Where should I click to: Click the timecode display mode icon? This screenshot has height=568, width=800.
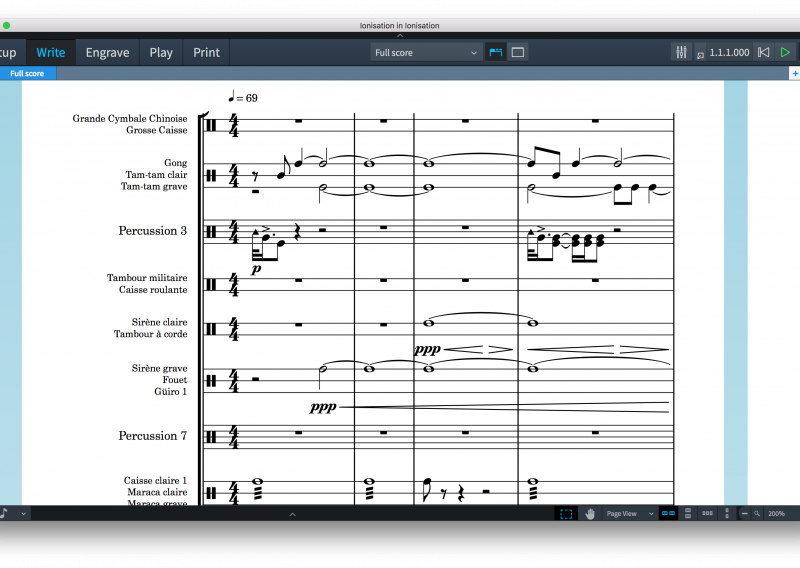coord(701,54)
